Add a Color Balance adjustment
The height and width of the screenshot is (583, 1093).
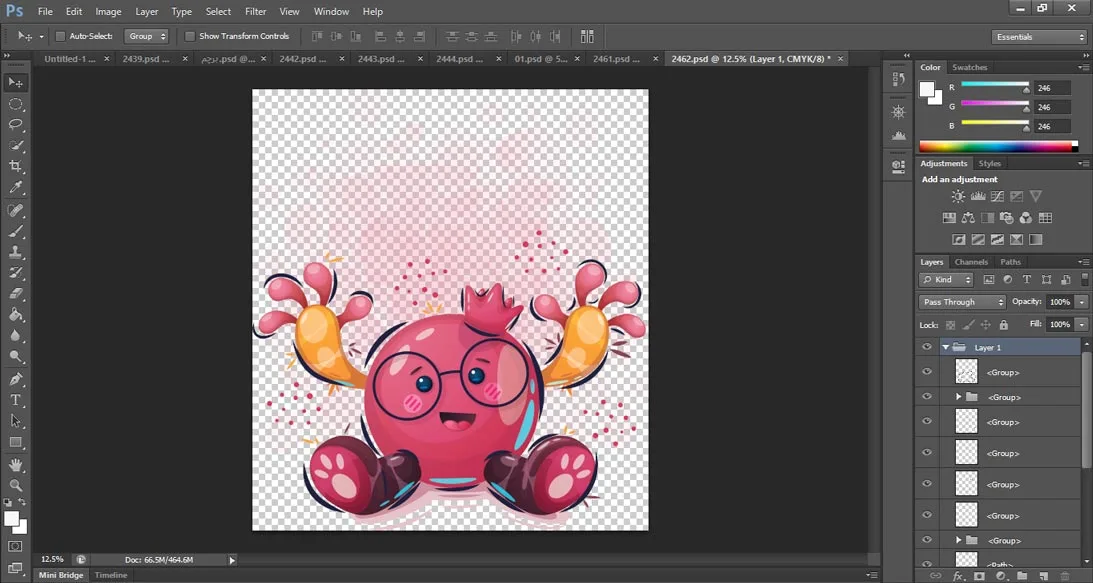968,218
